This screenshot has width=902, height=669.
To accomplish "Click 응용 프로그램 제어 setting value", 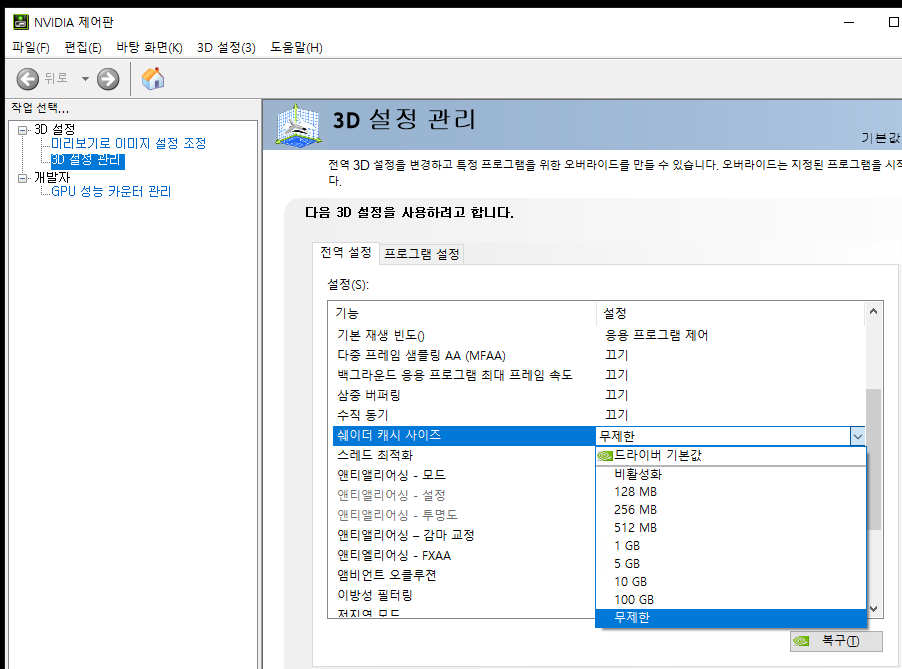I will coord(656,335).
